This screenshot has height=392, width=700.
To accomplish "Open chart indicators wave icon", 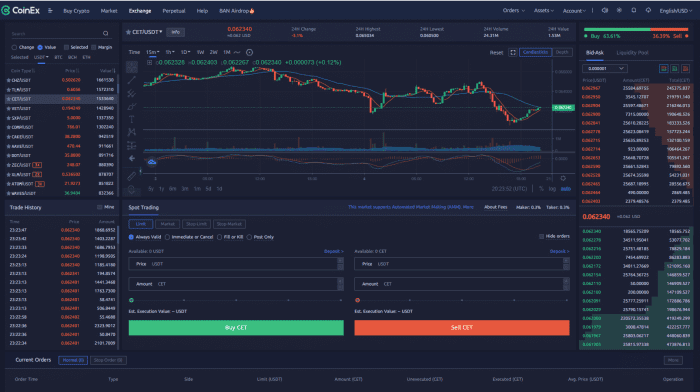I will [237, 52].
